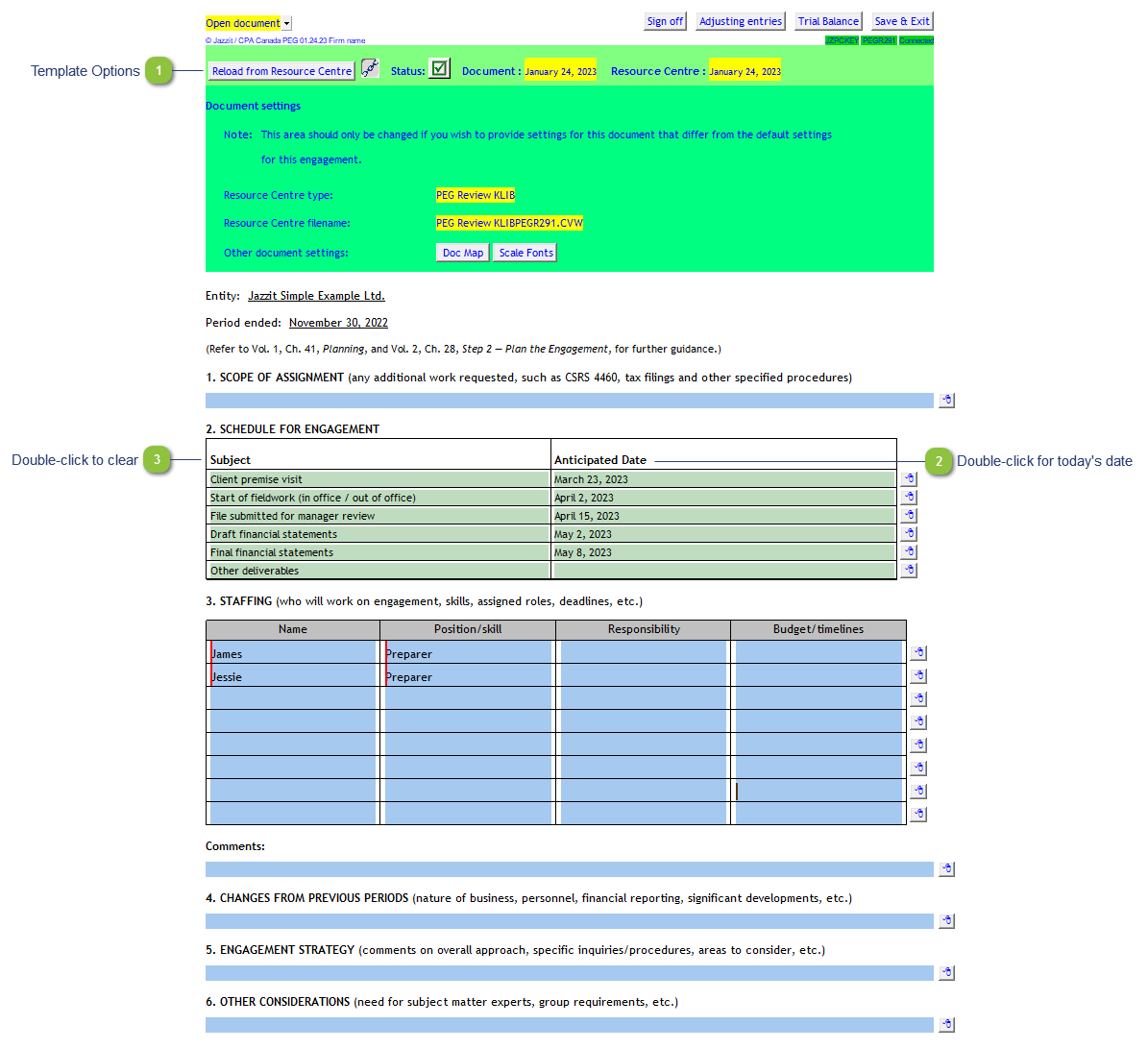Click the Responsibility cell for James
This screenshot has width=1148, height=1049.
[x=644, y=653]
